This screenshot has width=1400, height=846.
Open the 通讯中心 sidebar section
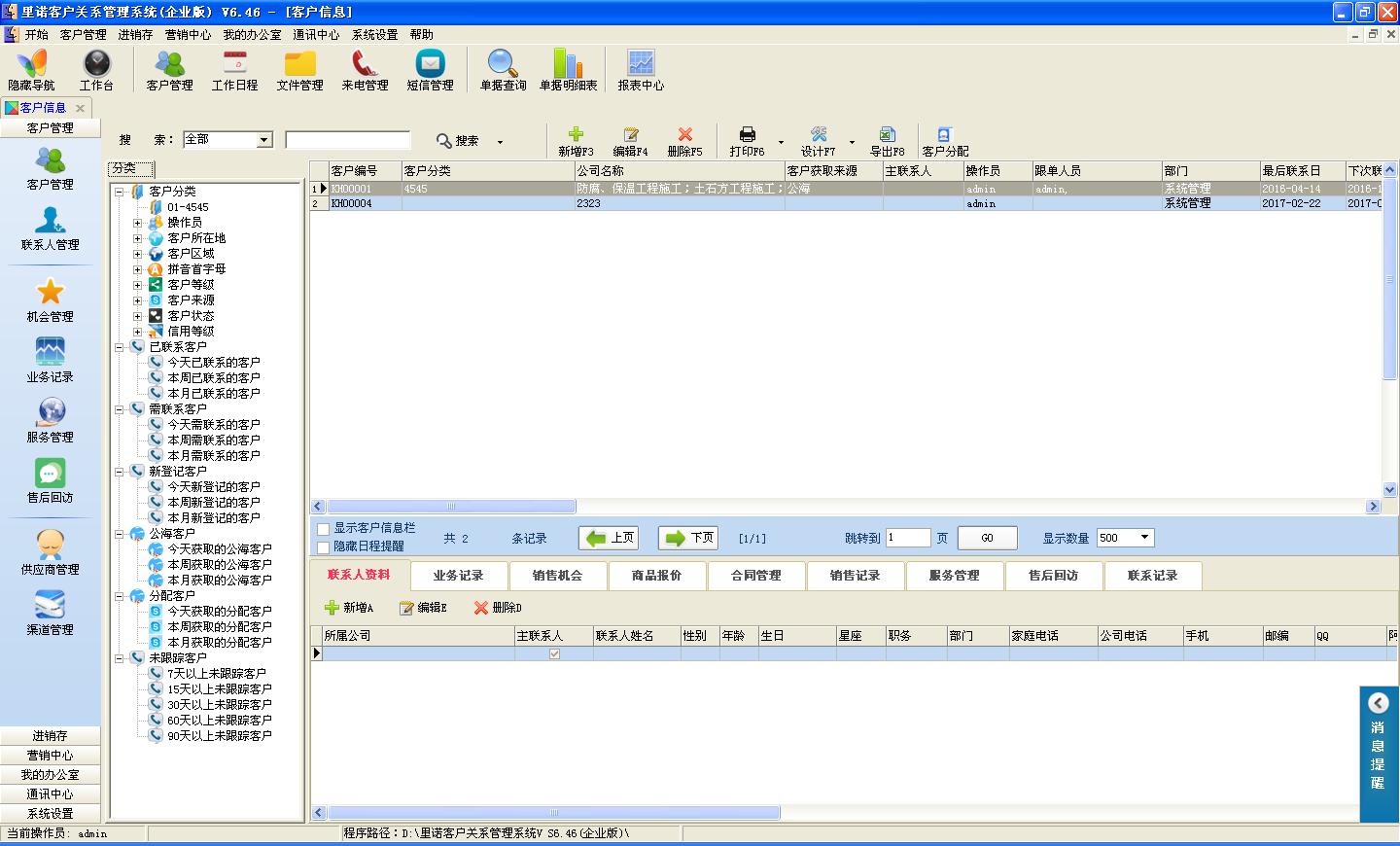coord(51,794)
